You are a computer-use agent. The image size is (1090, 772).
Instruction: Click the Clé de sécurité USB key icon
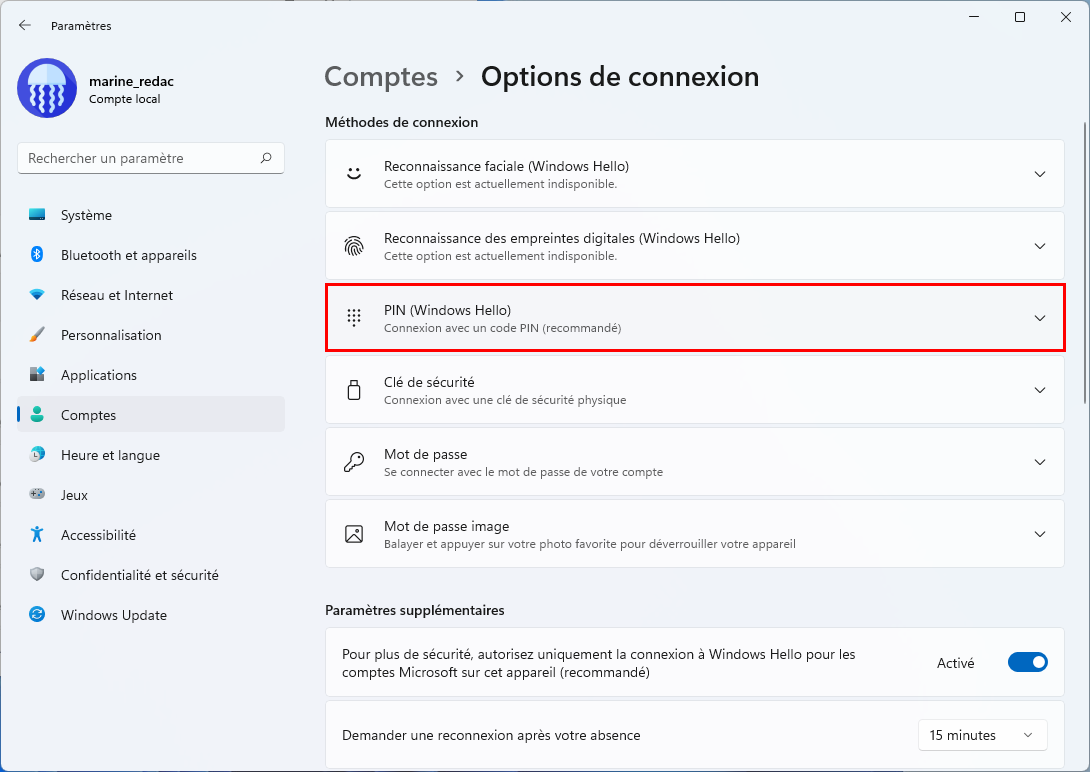pos(354,390)
